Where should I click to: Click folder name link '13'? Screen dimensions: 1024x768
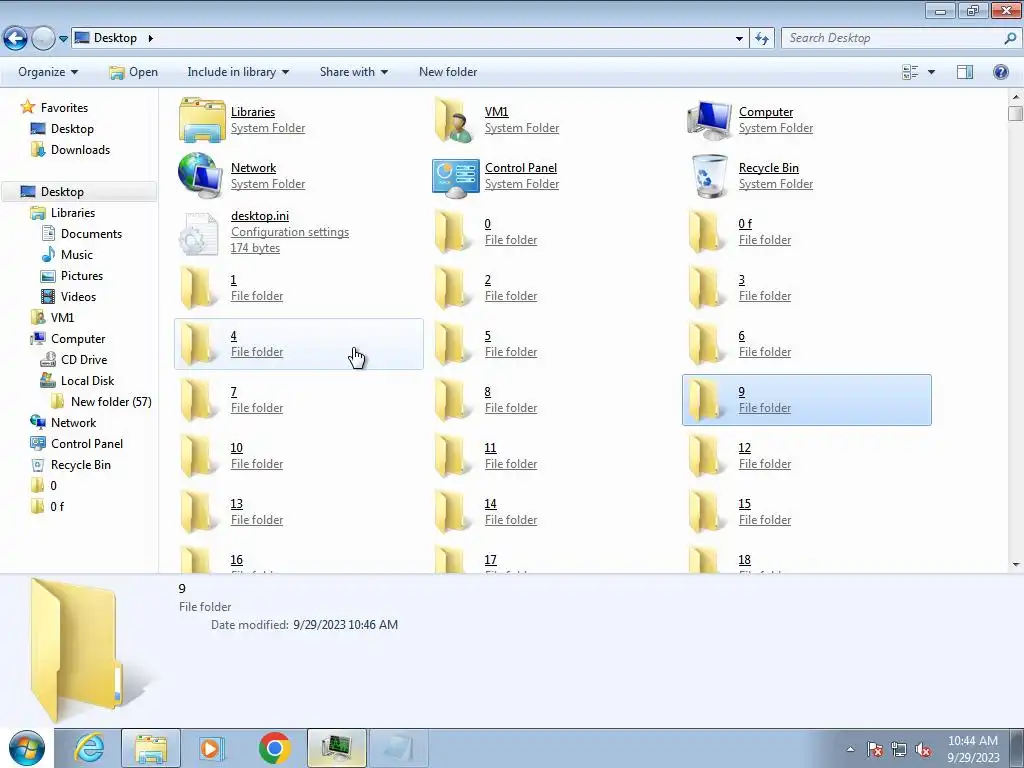pos(236,504)
